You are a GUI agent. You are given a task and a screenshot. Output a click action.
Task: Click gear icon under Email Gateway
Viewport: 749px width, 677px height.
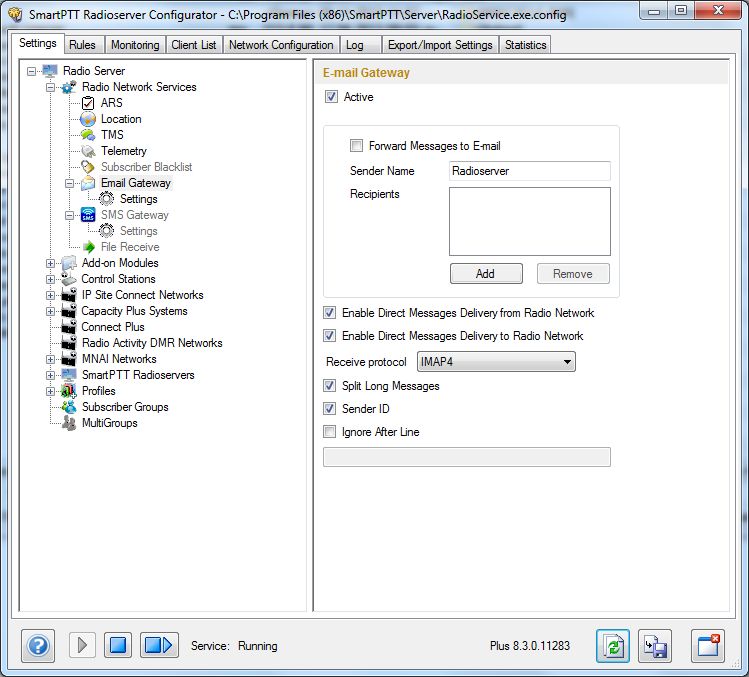tap(107, 199)
